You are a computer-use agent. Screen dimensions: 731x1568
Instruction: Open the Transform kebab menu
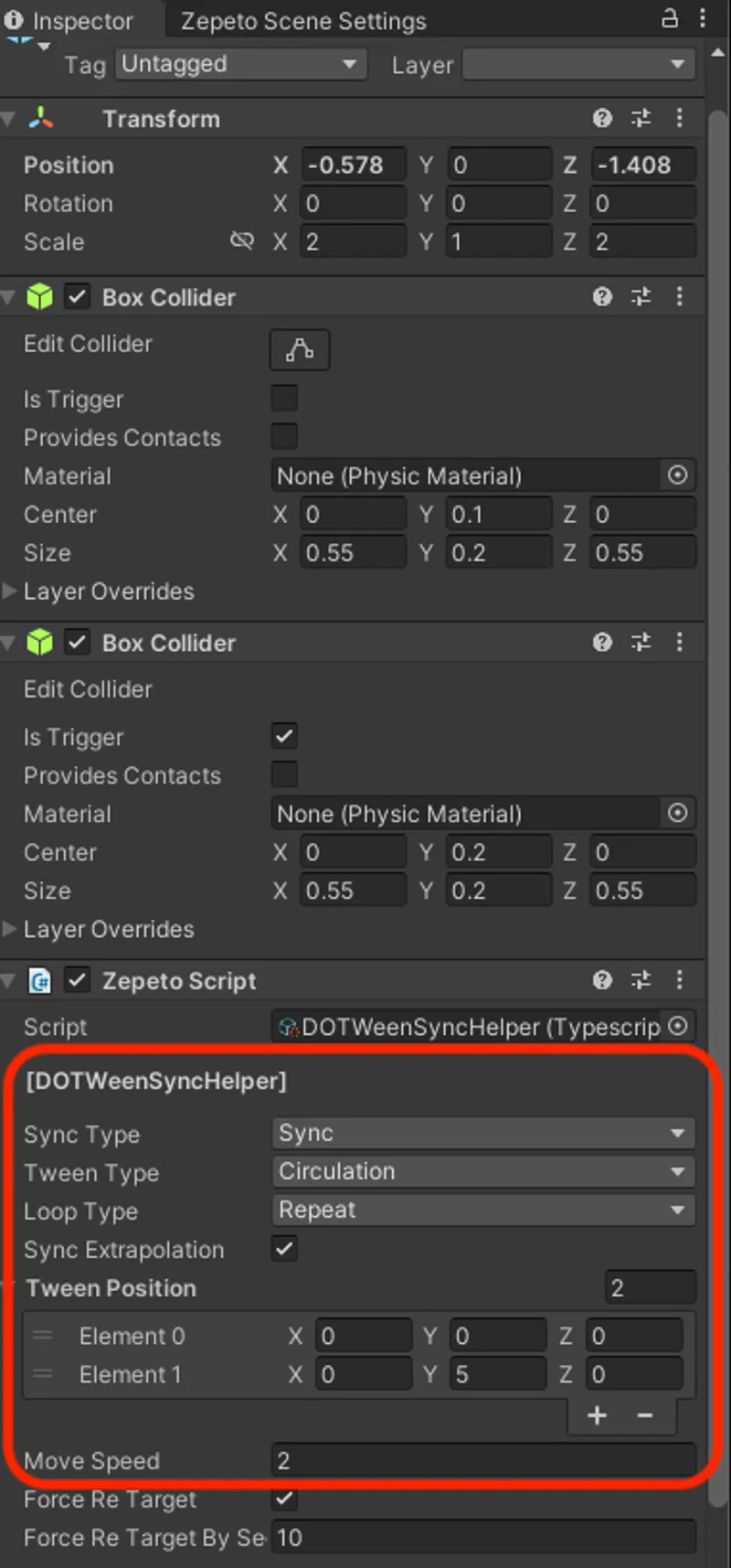click(x=680, y=118)
